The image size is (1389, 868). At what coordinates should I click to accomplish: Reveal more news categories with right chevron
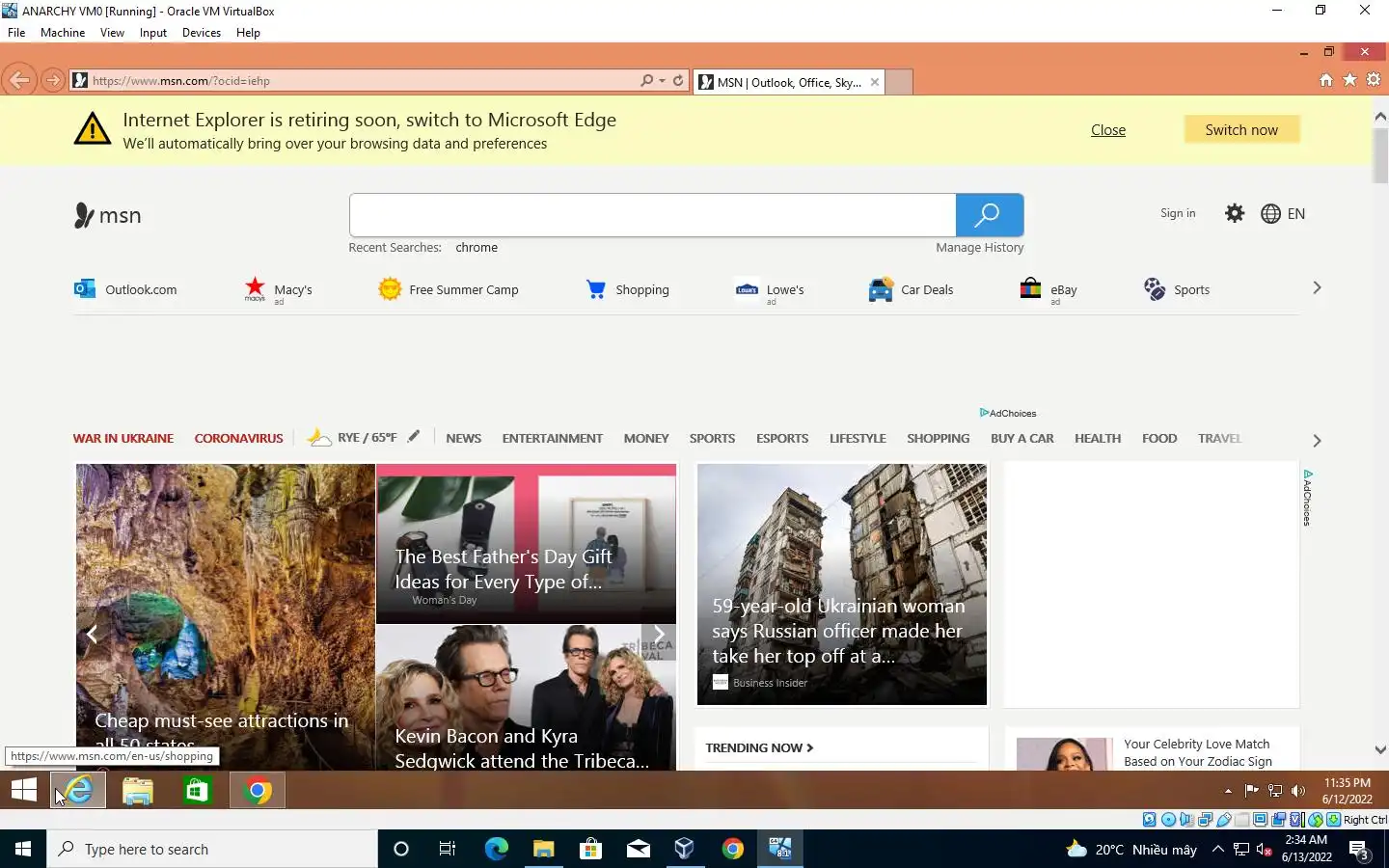click(1317, 440)
